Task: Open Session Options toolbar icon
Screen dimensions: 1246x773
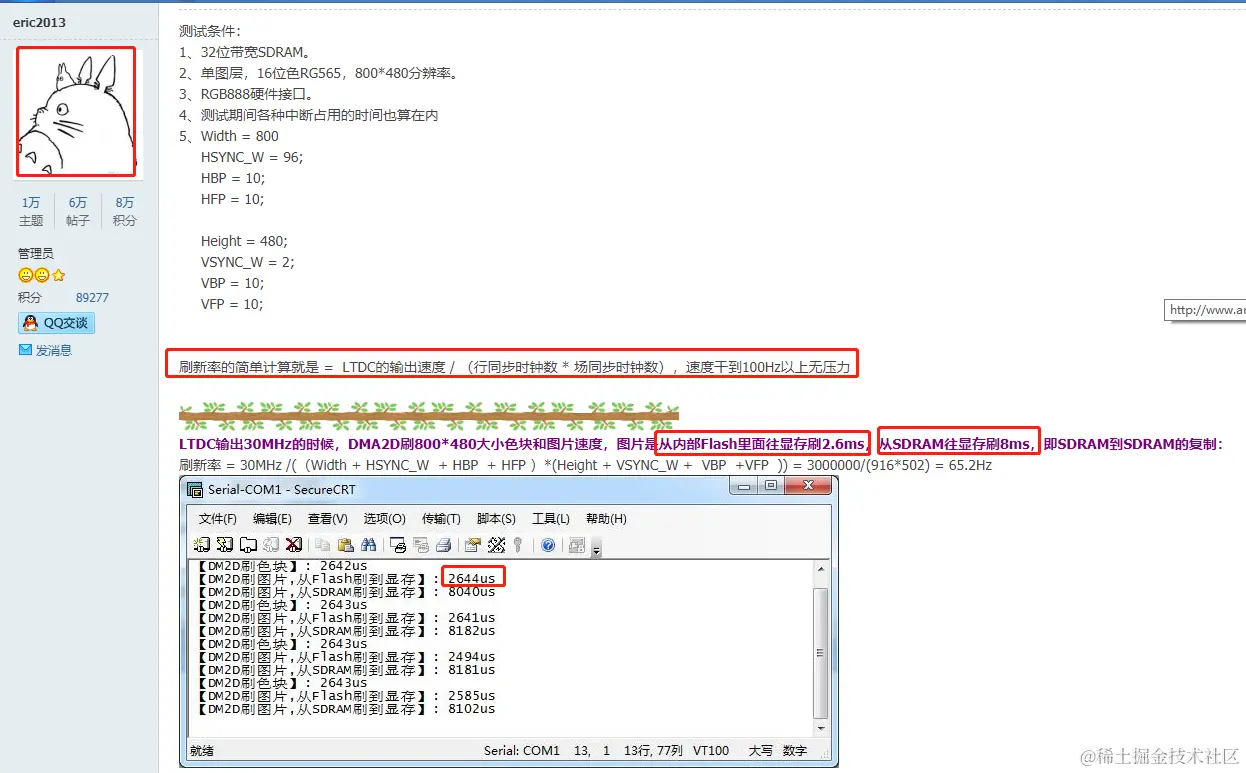Action: click(x=473, y=545)
